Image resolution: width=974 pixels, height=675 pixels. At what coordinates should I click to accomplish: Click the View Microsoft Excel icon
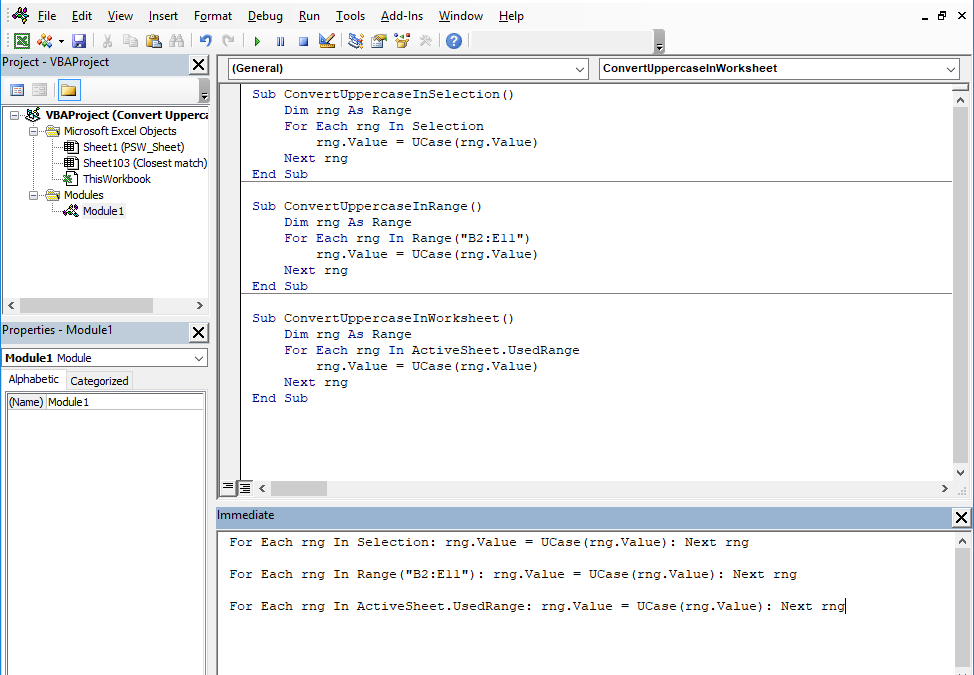pyautogui.click(x=22, y=40)
